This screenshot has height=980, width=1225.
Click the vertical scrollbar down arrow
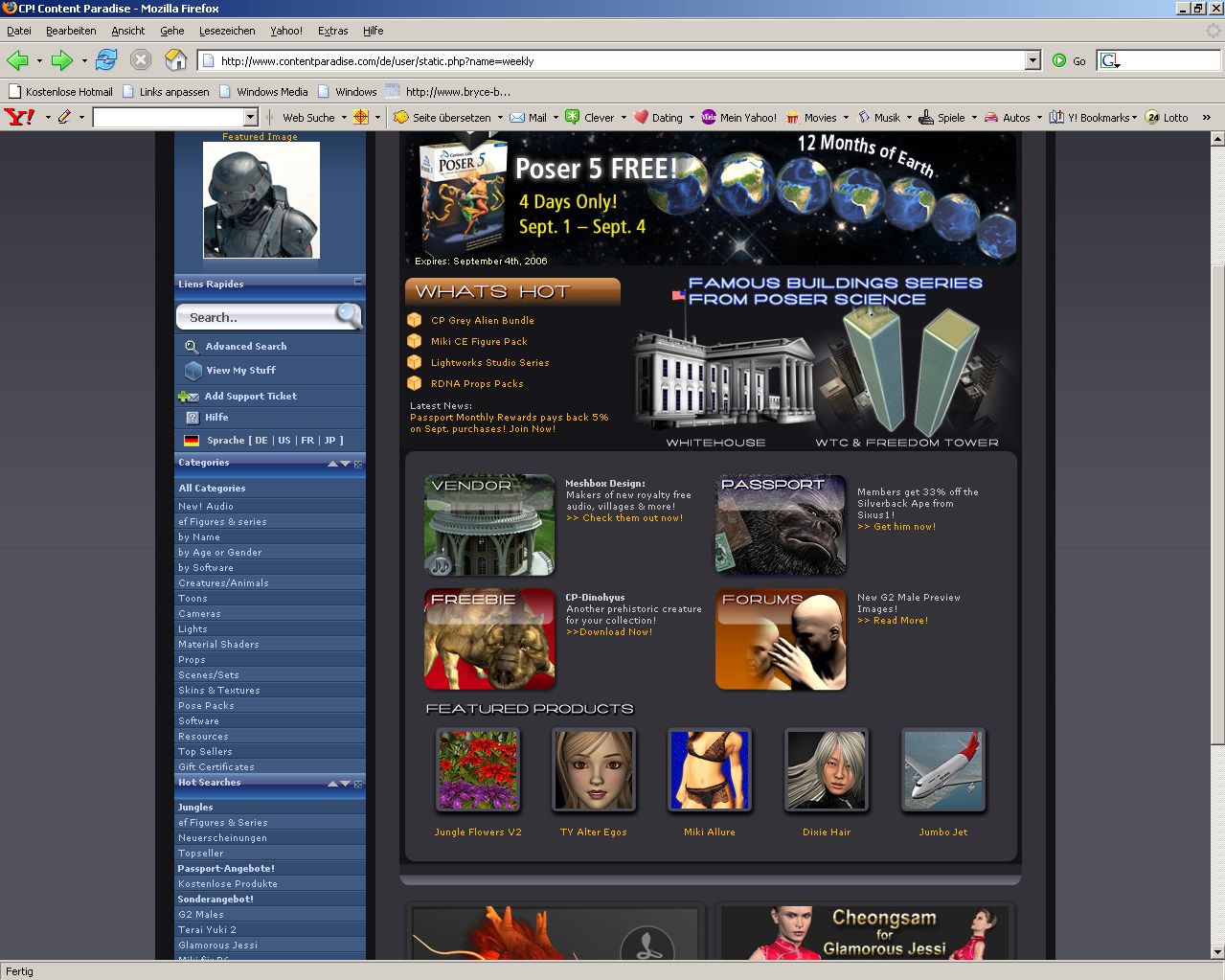[1217, 952]
